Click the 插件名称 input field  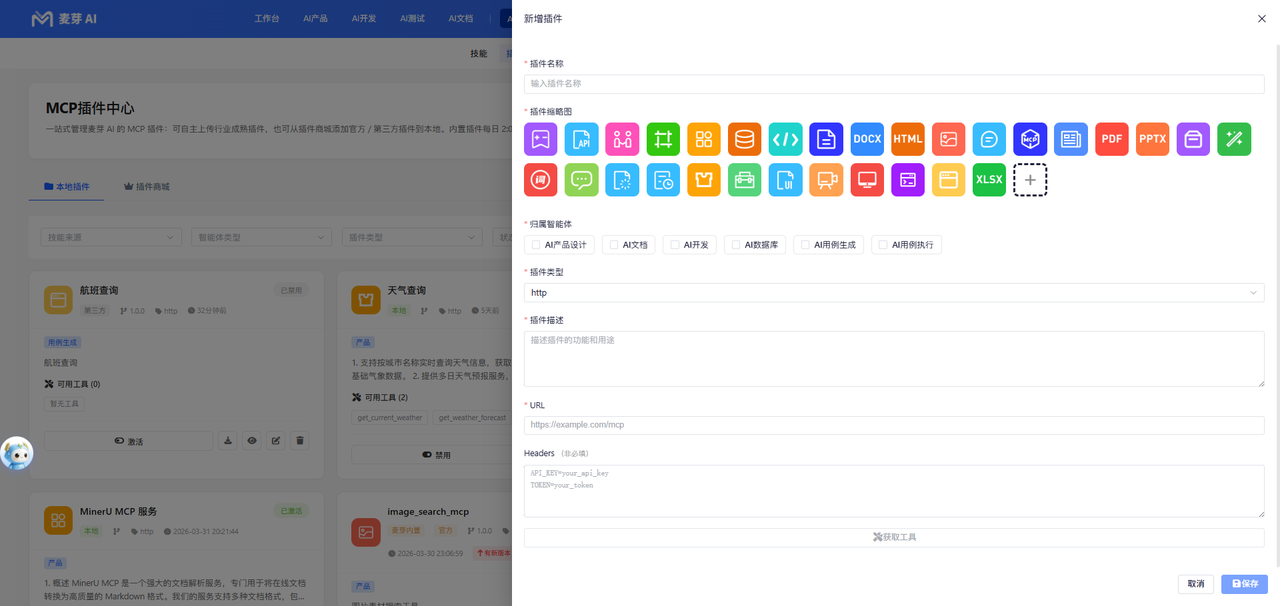click(894, 84)
